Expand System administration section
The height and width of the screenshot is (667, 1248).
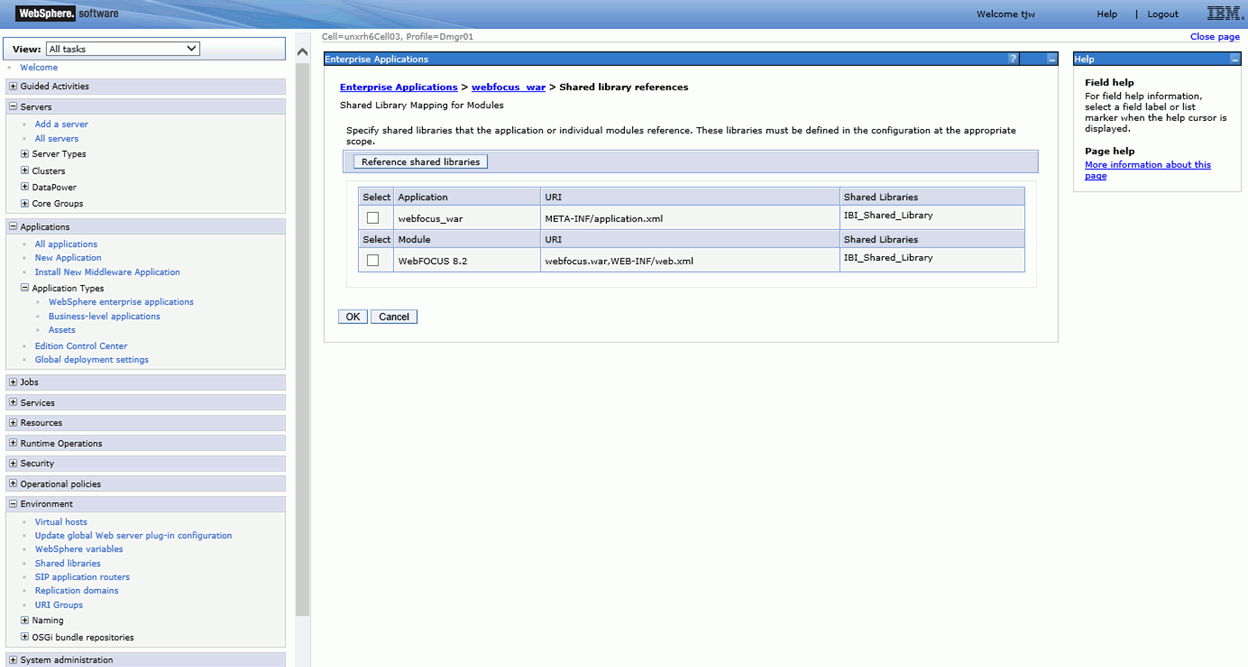[13, 660]
